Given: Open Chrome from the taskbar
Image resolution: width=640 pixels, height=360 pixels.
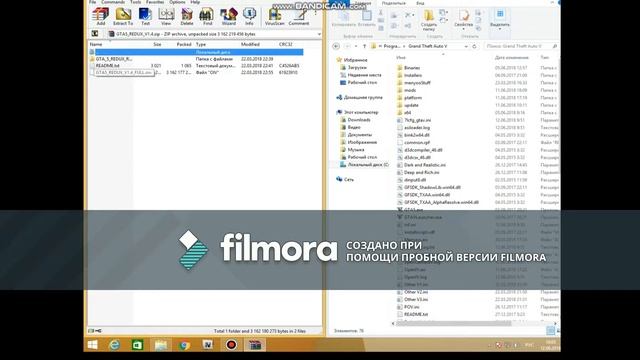Looking at the screenshot, I should pyautogui.click(x=184, y=345).
